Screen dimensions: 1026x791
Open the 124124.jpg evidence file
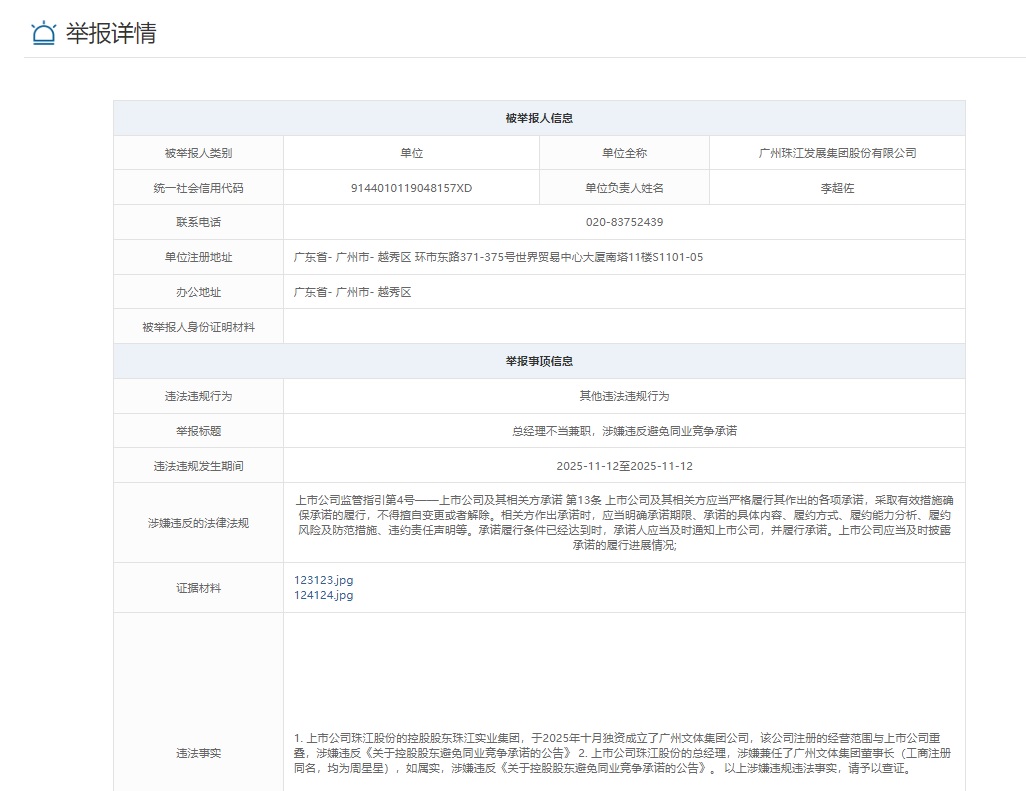point(323,595)
